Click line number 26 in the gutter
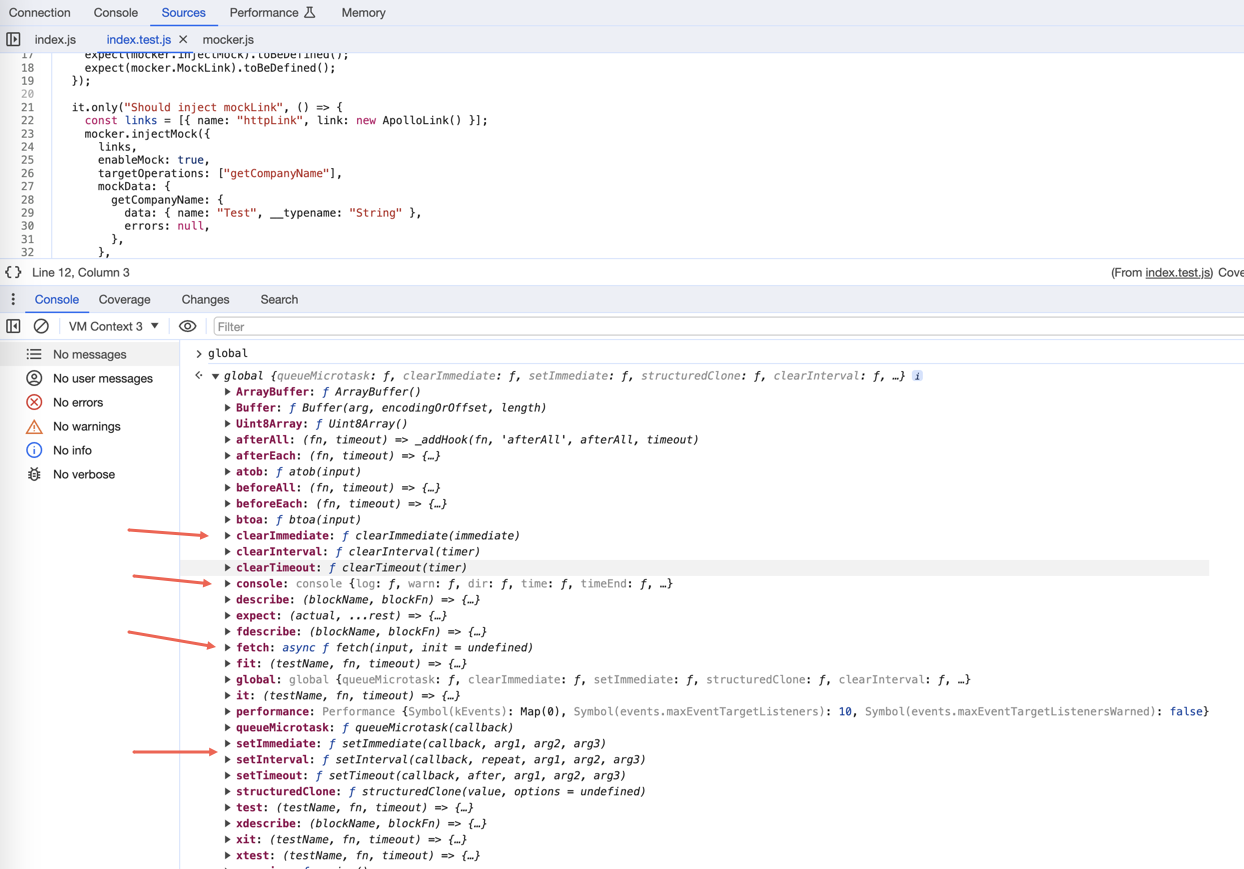Screen dimensions: 1244x869 (x=27, y=173)
